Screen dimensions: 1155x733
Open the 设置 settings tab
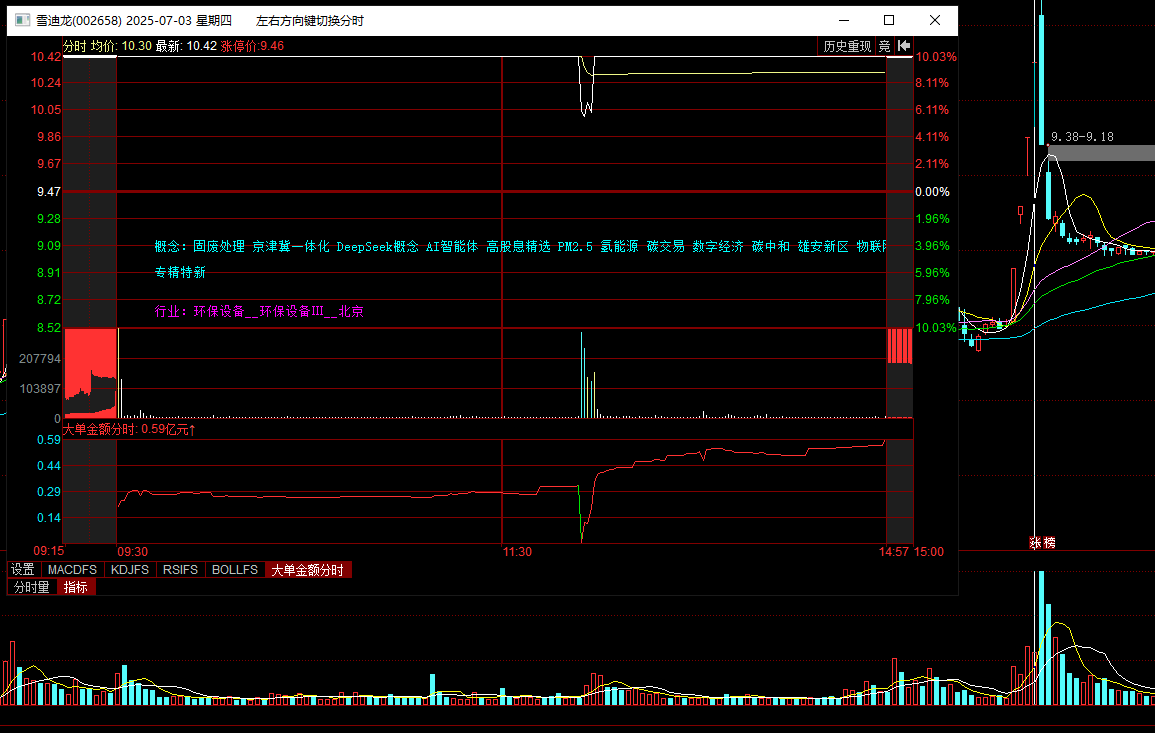[23, 569]
